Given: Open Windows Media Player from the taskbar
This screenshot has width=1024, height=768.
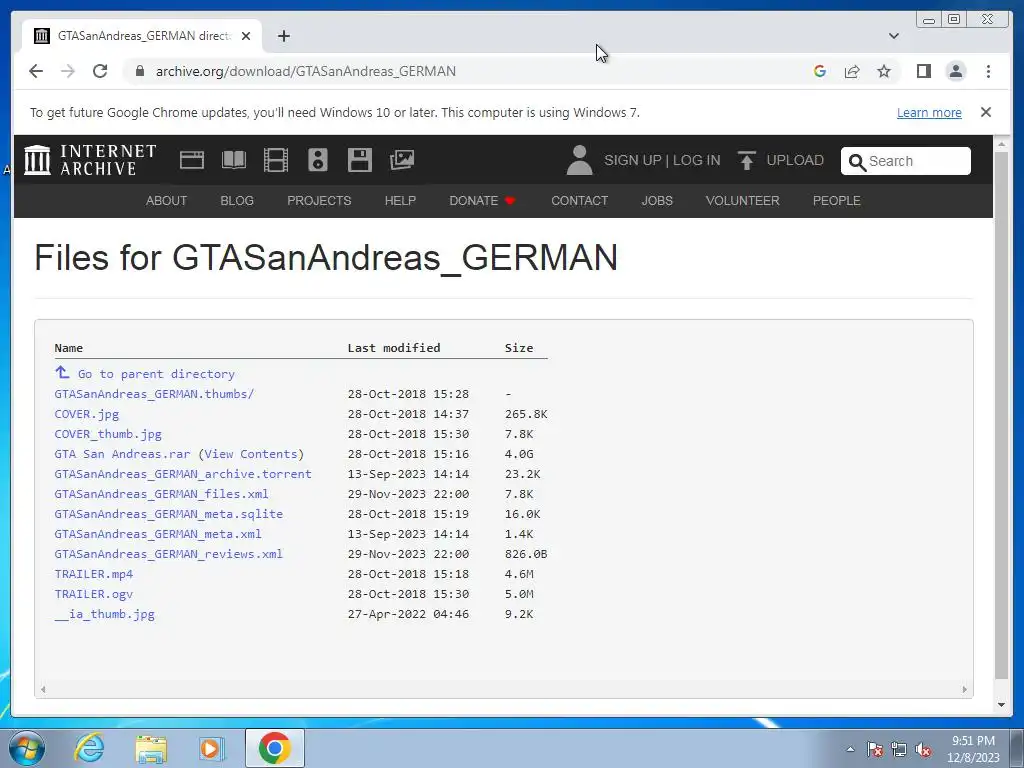Looking at the screenshot, I should [212, 748].
